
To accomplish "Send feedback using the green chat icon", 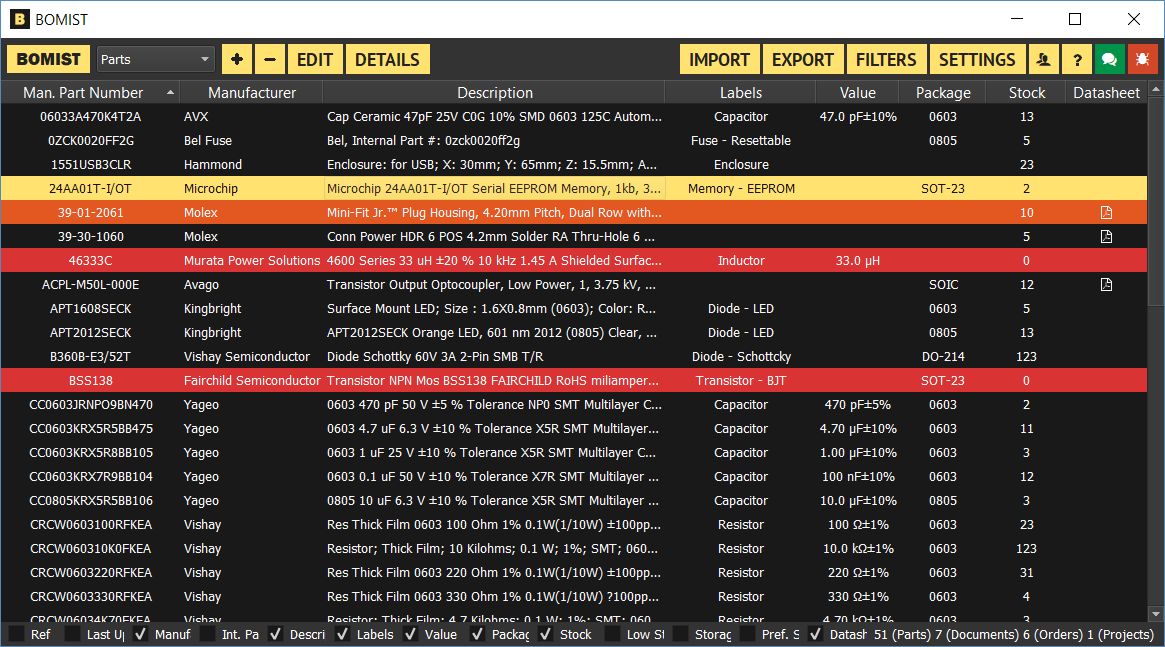I will point(1109,58).
